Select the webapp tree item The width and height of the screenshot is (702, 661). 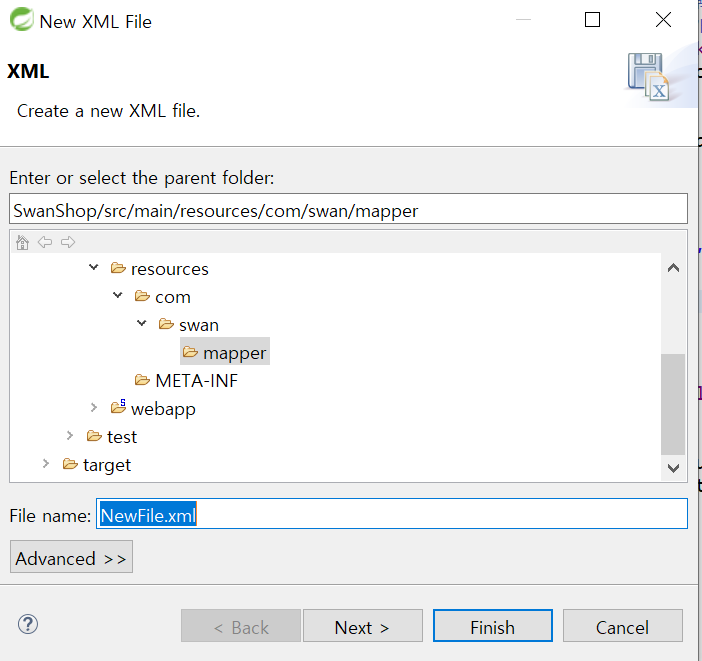click(x=163, y=409)
